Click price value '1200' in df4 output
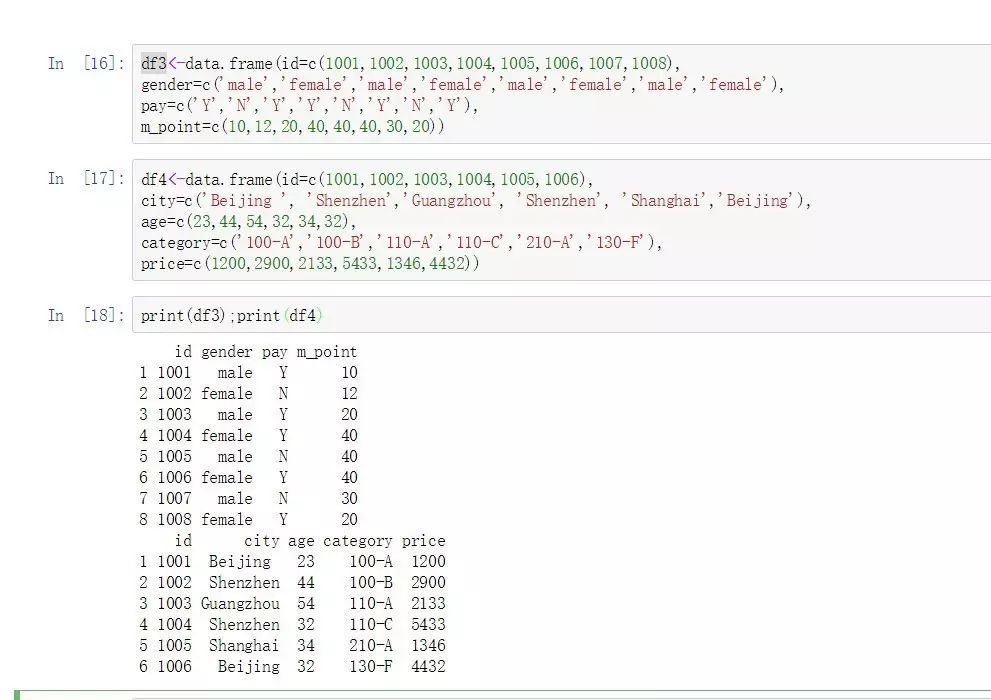 click(x=428, y=562)
